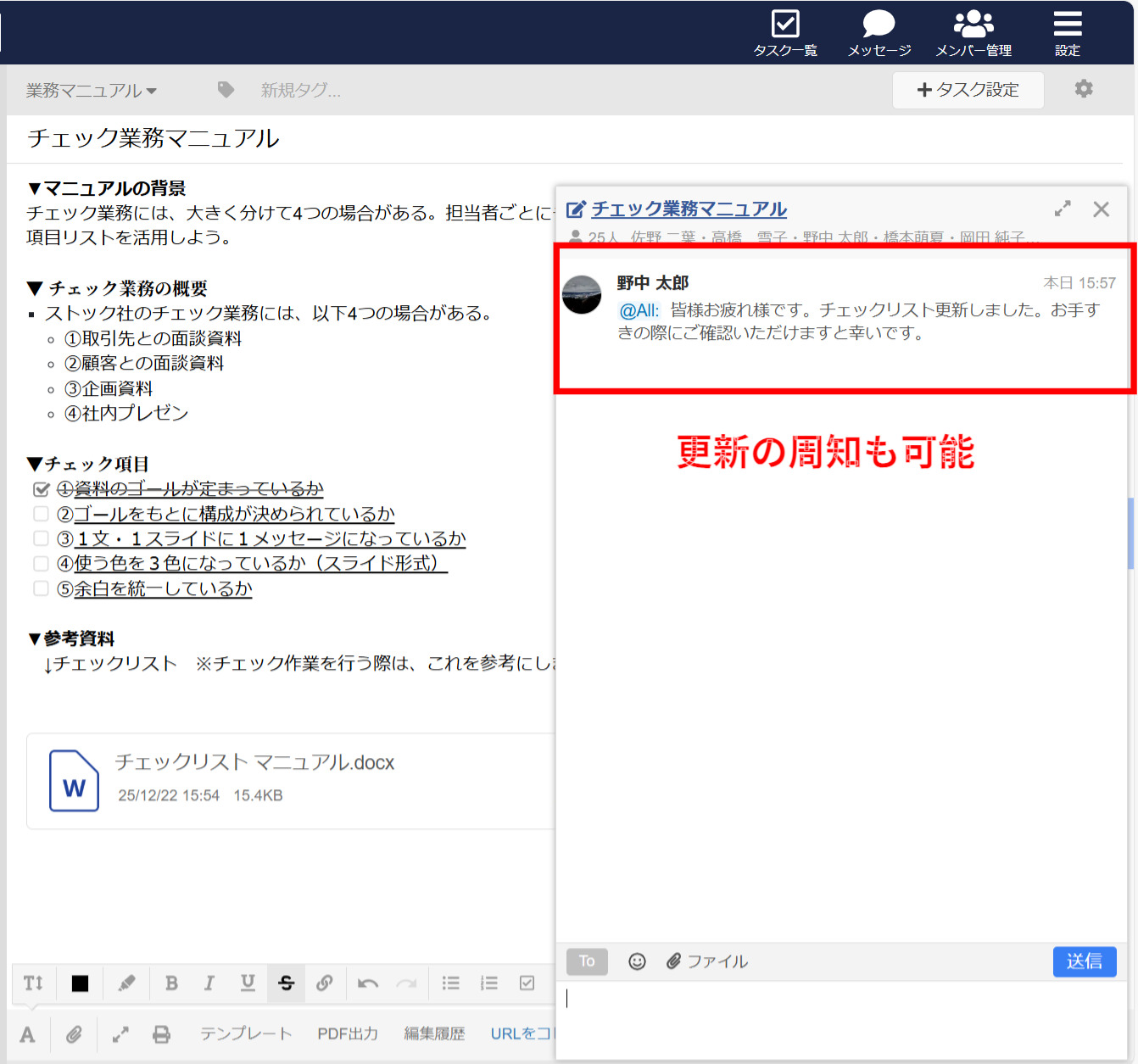
Task: Toggle strikethrough formatting in the editor toolbar
Action: (x=286, y=983)
